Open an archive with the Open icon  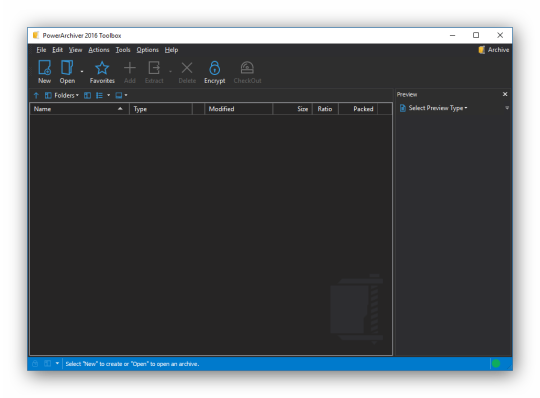click(x=67, y=67)
